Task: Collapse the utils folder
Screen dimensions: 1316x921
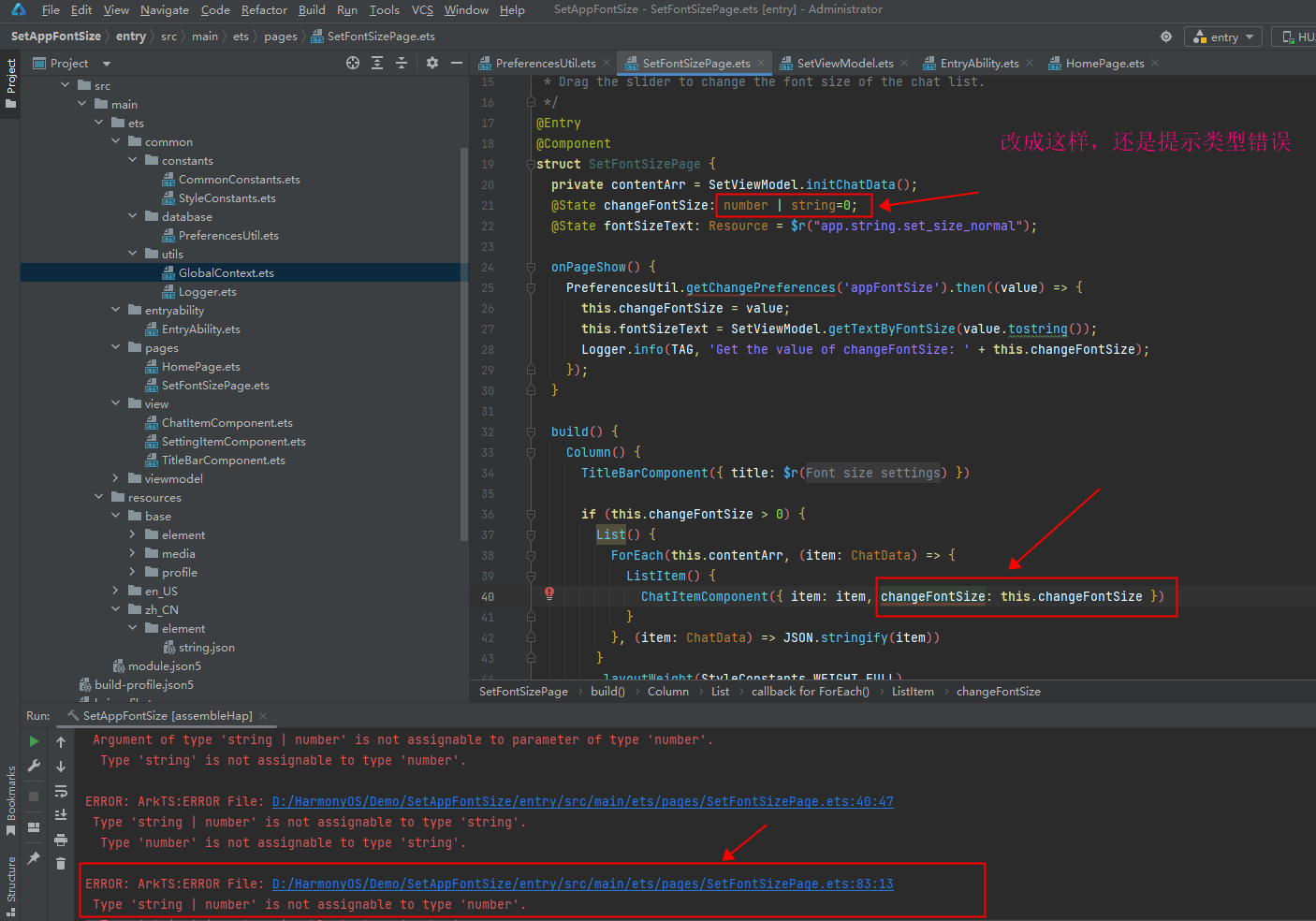Action: (133, 254)
